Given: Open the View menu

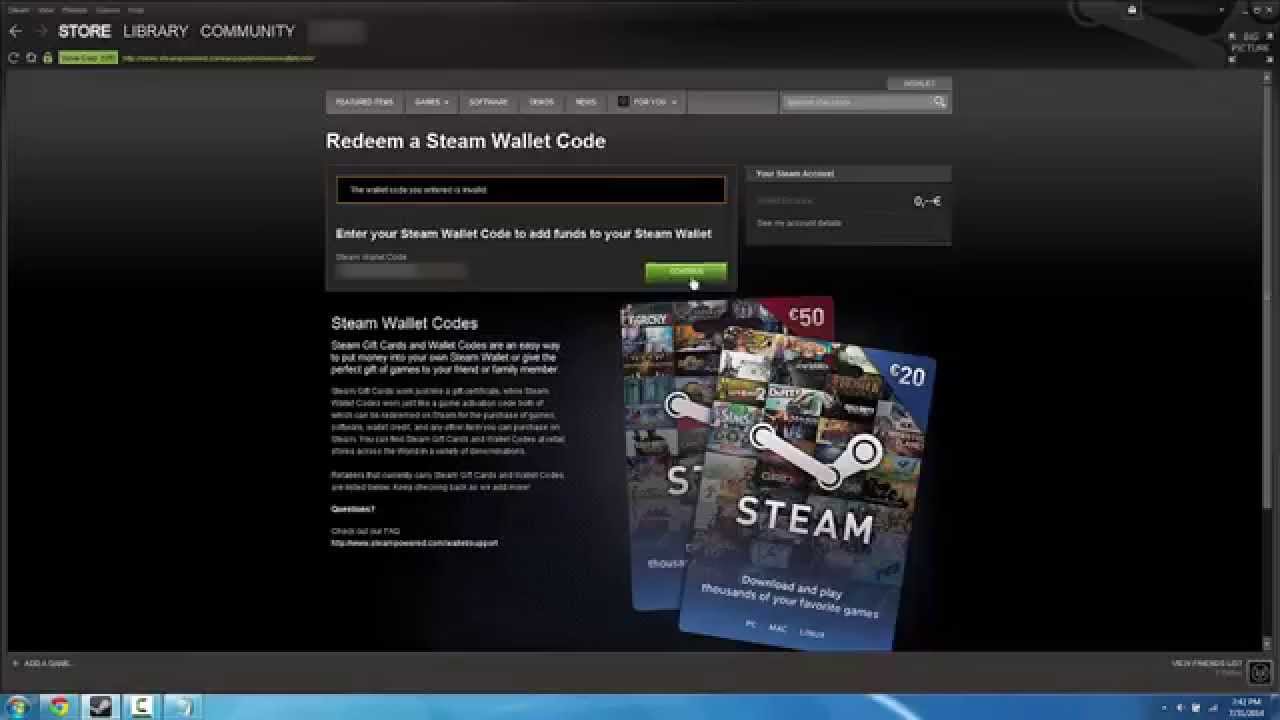Looking at the screenshot, I should point(46,9).
